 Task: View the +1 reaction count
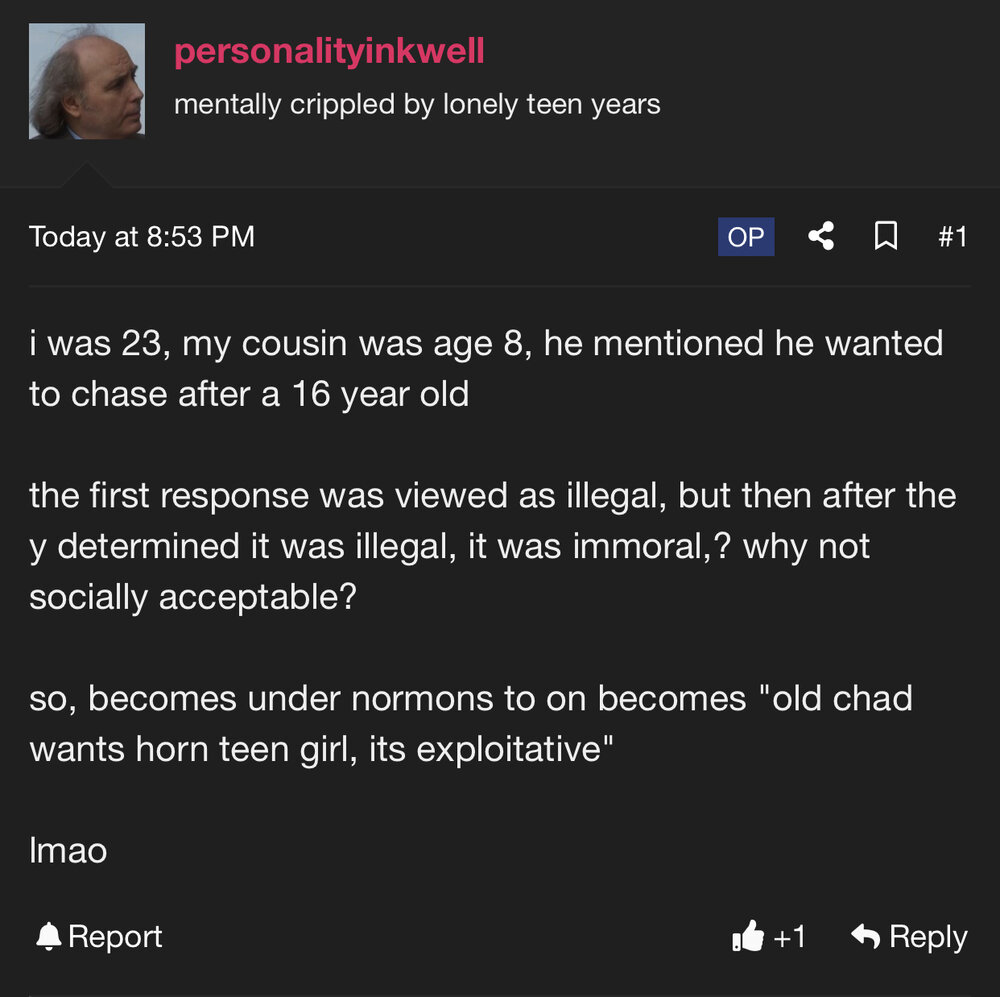[789, 937]
